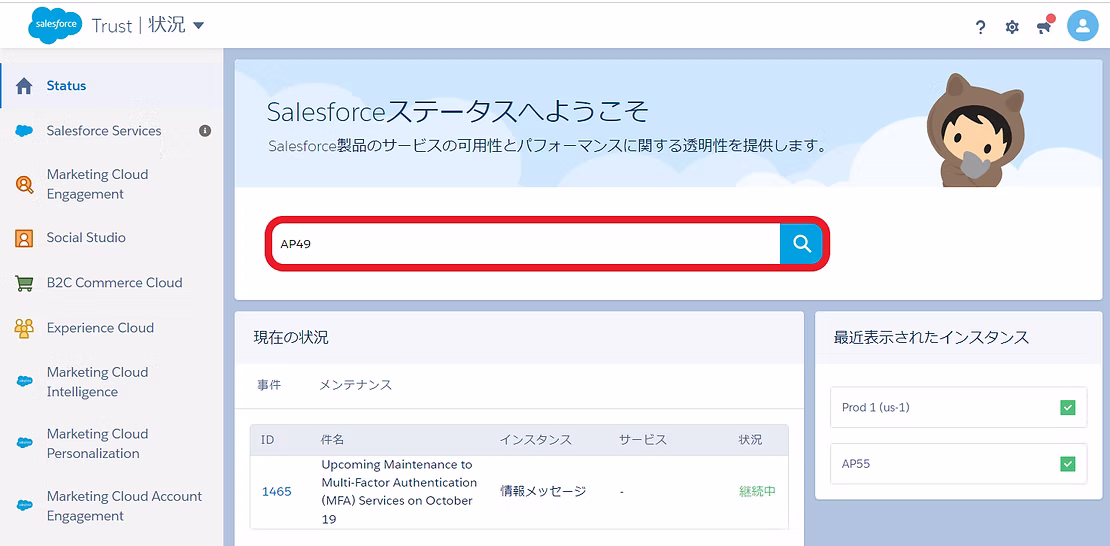Viewport: 1110px width, 546px height.
Task: Open Marketing Cloud Engagement
Action: 98,184
